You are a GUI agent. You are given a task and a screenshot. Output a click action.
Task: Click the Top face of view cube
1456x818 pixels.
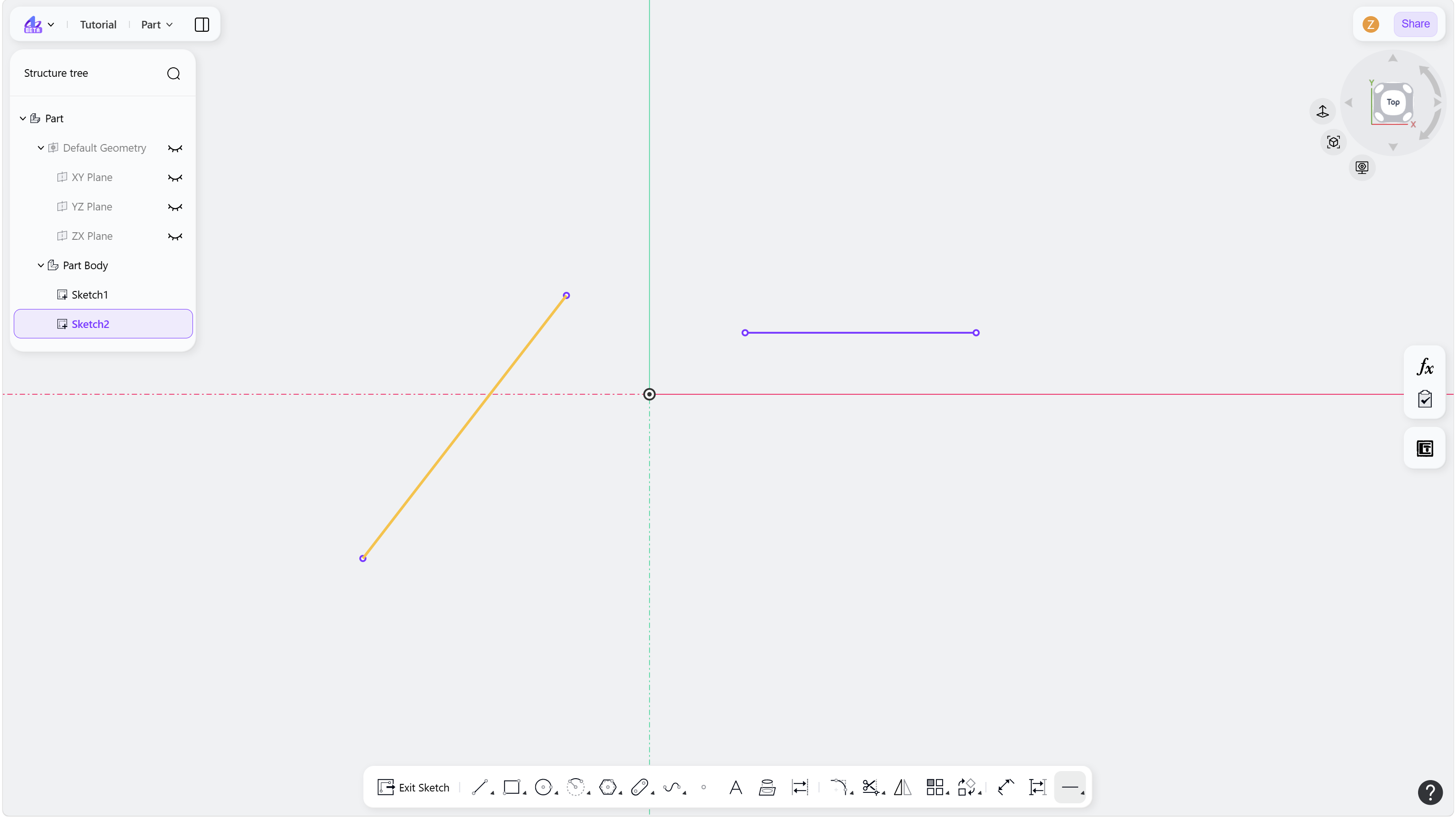[1392, 102]
